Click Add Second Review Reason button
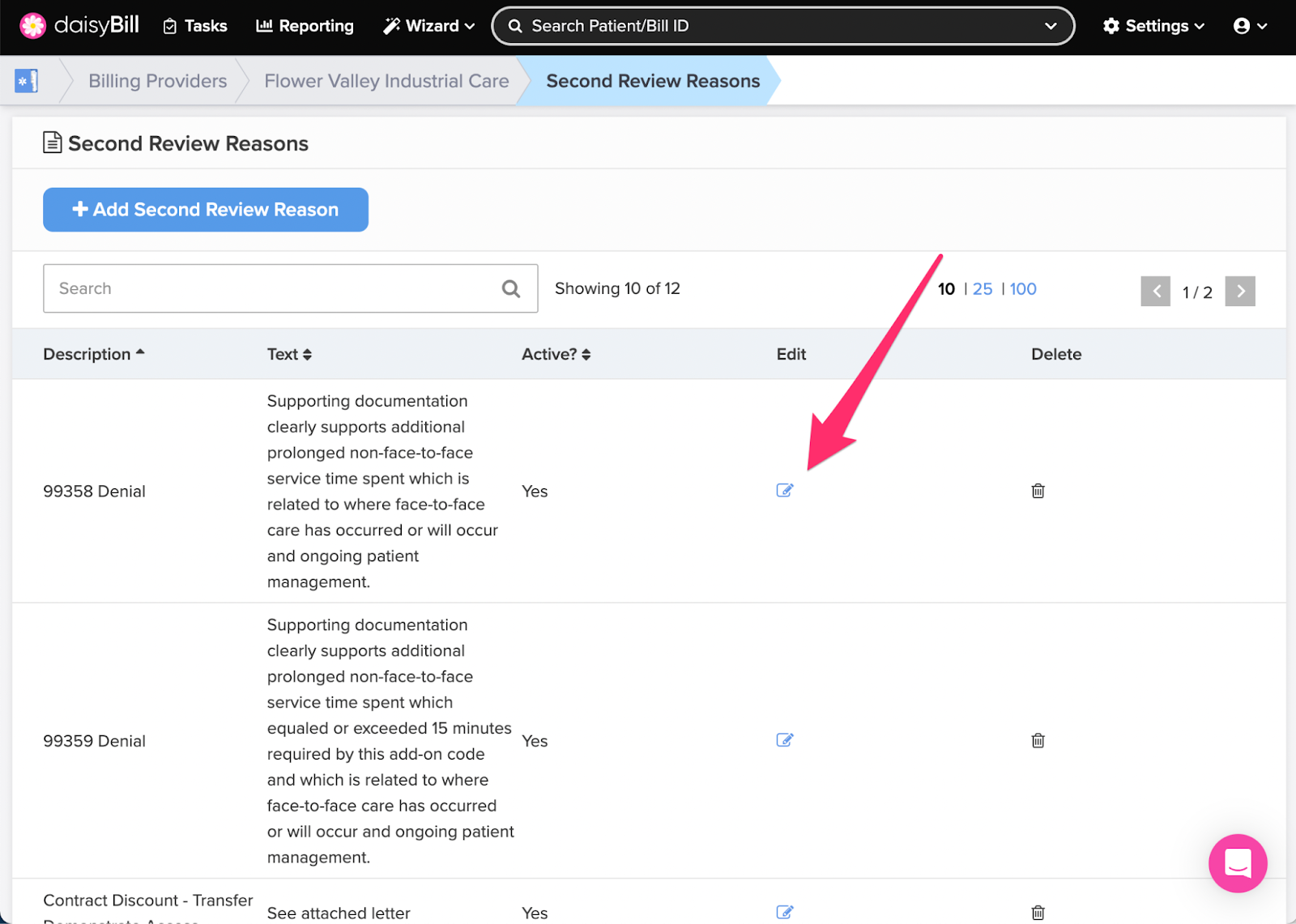Screen dimensions: 1296x924 point(206,210)
